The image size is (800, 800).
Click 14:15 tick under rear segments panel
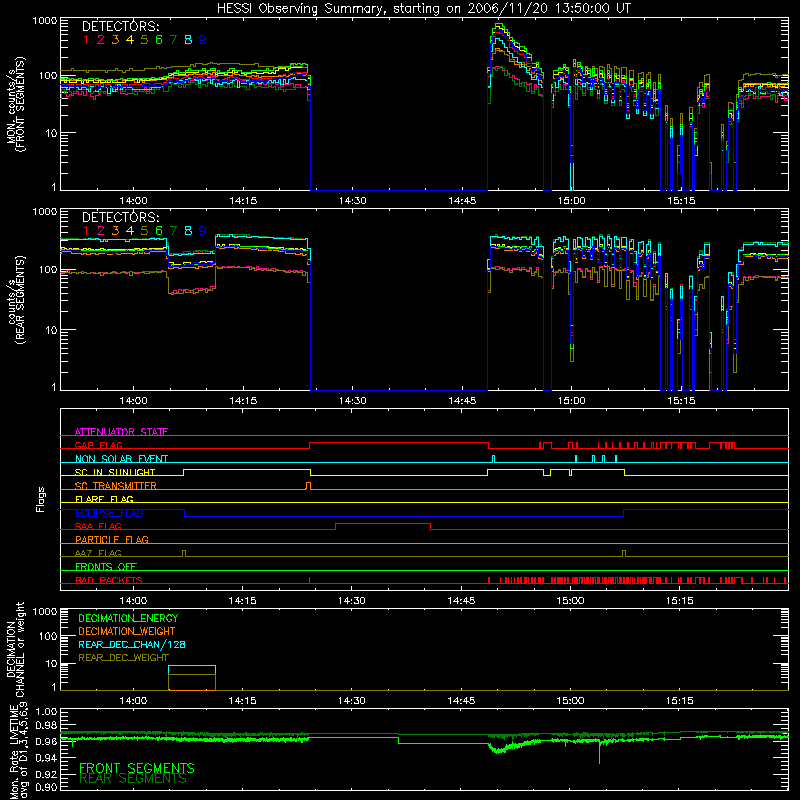(x=243, y=401)
